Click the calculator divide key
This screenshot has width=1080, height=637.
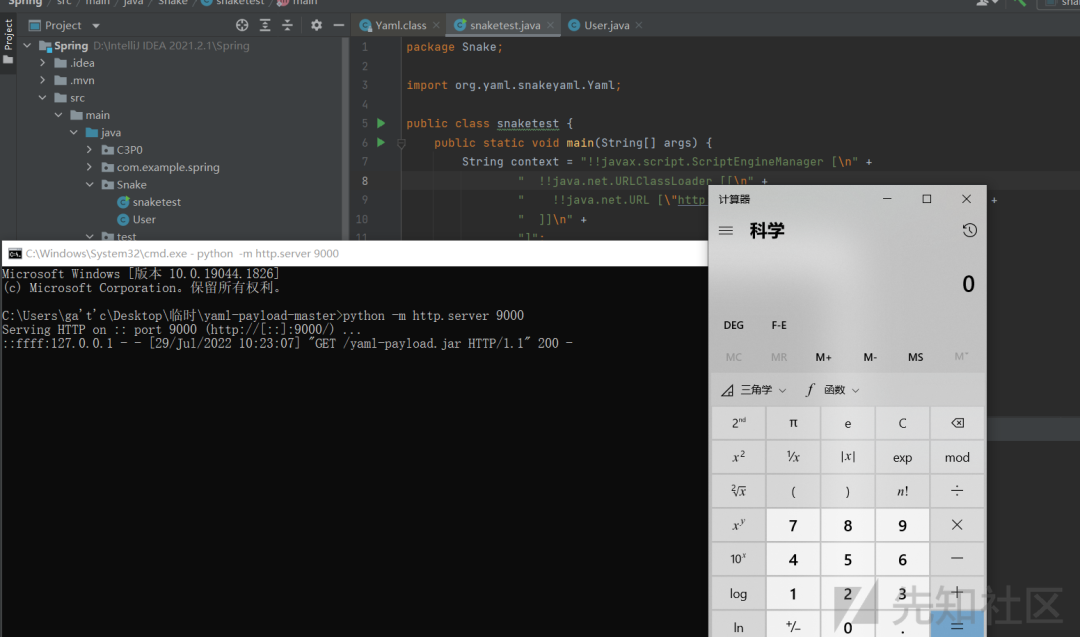957,491
